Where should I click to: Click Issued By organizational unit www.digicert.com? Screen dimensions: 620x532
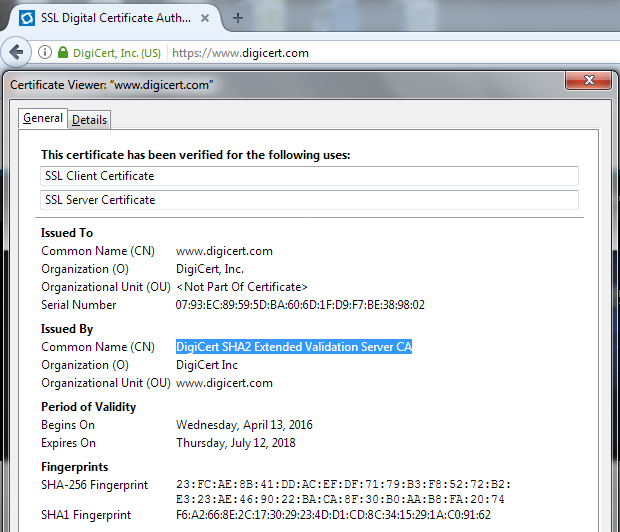(224, 383)
